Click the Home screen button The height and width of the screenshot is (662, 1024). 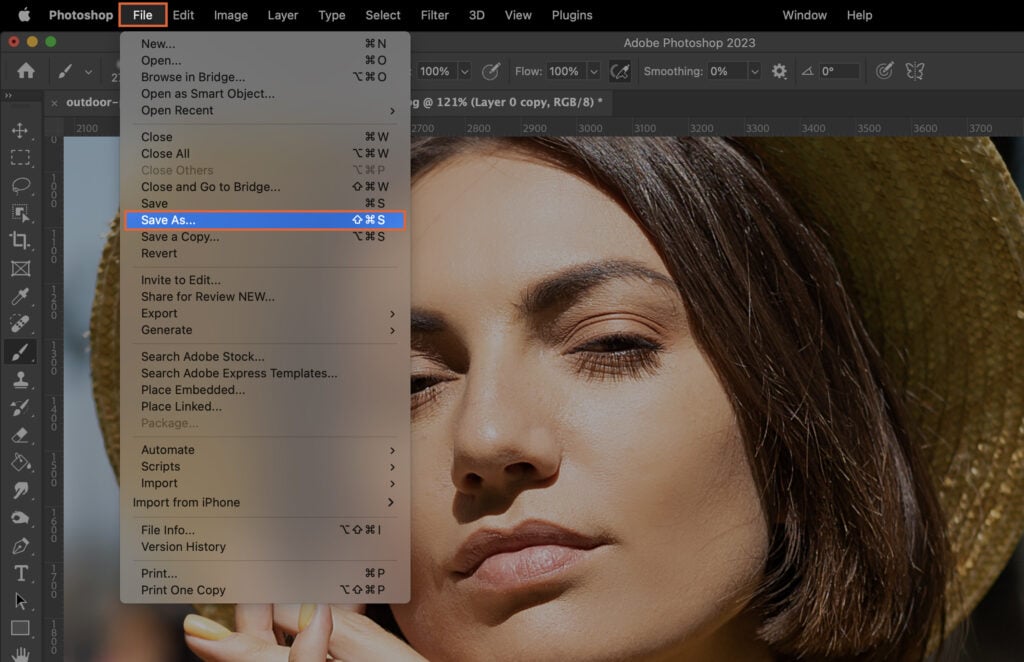pos(25,71)
